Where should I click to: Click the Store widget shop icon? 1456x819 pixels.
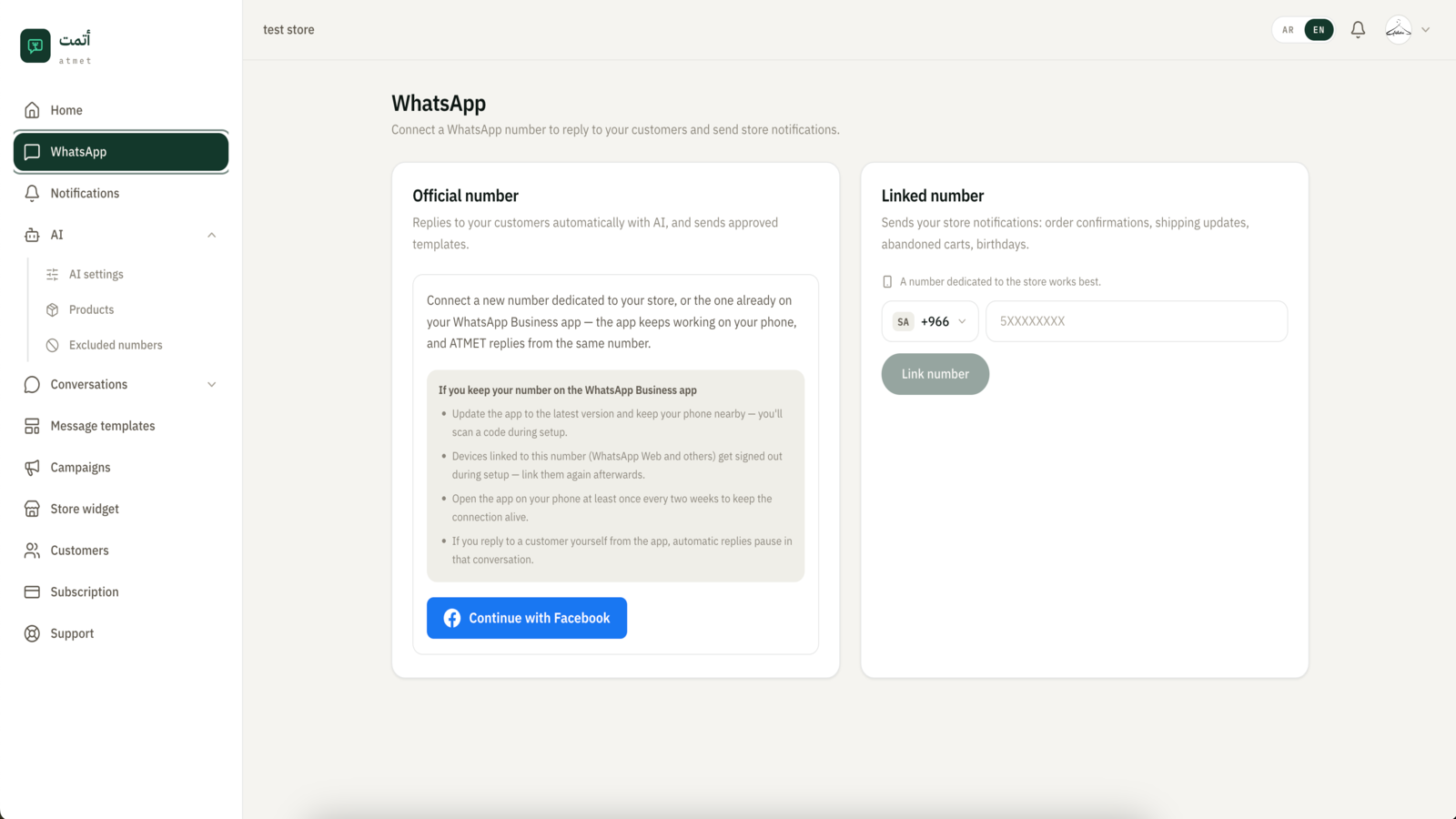point(32,509)
